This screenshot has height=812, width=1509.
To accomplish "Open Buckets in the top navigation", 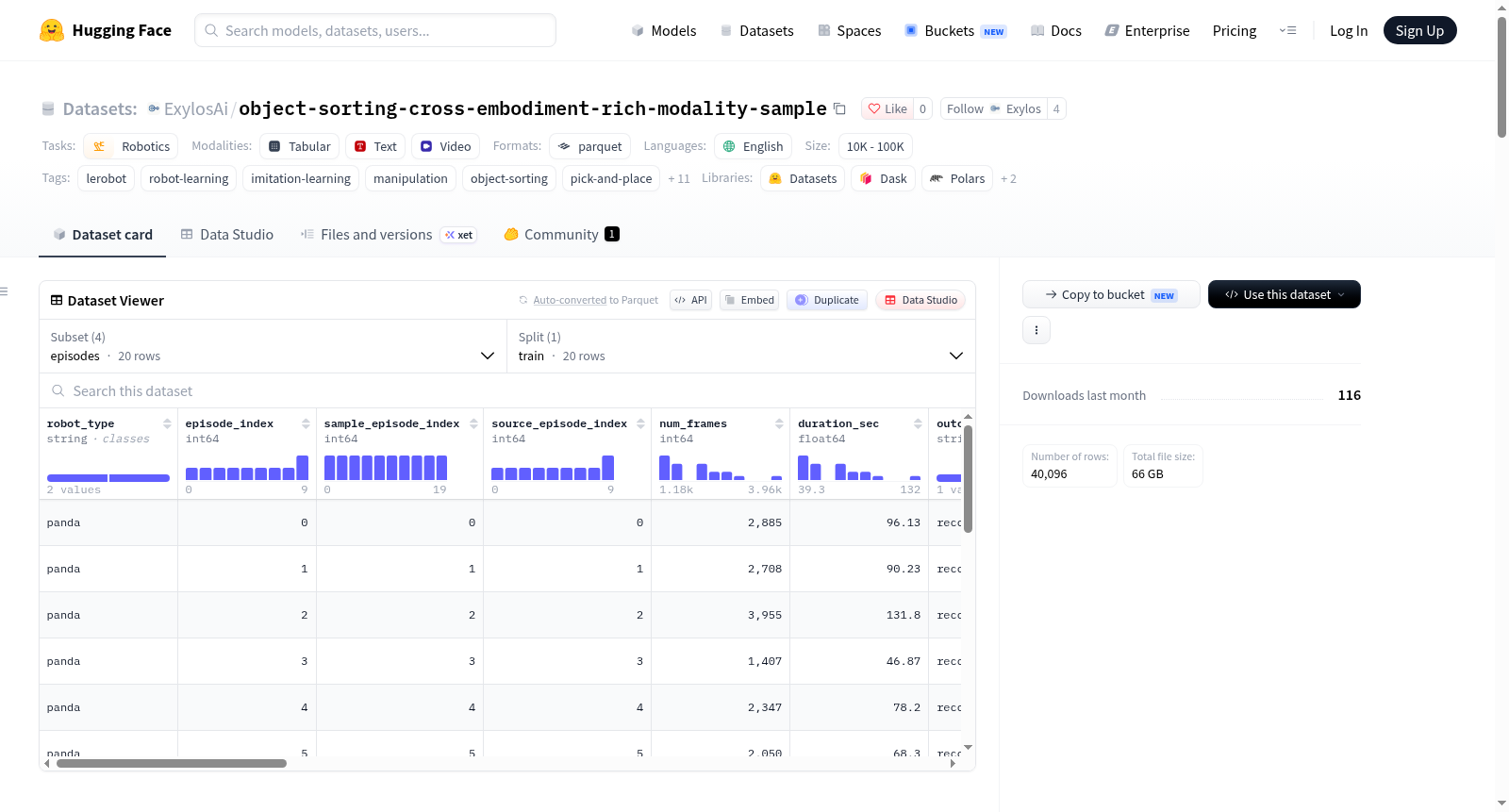I will 955,30.
